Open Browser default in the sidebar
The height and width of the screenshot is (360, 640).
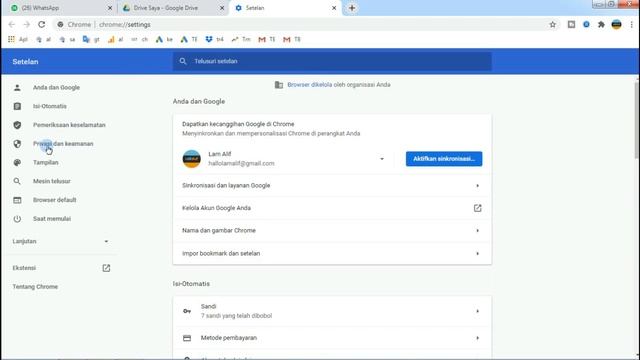(x=54, y=200)
